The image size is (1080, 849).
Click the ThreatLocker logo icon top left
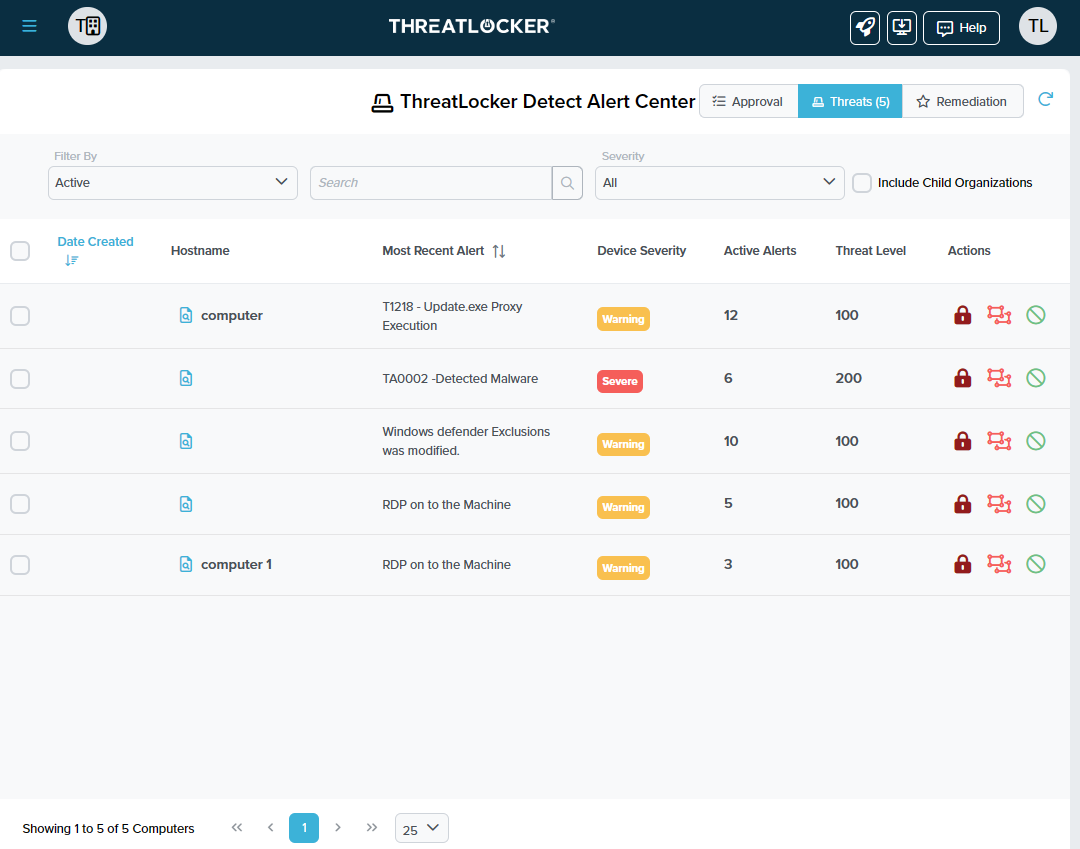(x=87, y=26)
